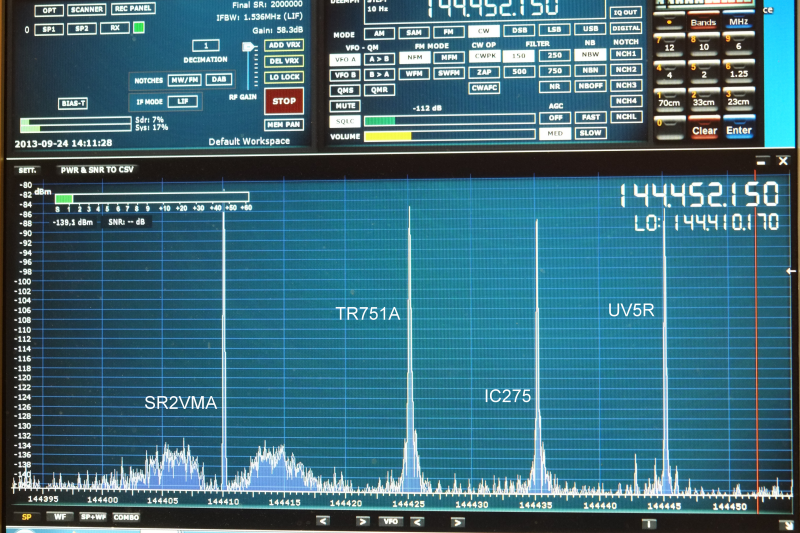Open the OPT options panel
The image size is (800, 533).
[x=49, y=10]
